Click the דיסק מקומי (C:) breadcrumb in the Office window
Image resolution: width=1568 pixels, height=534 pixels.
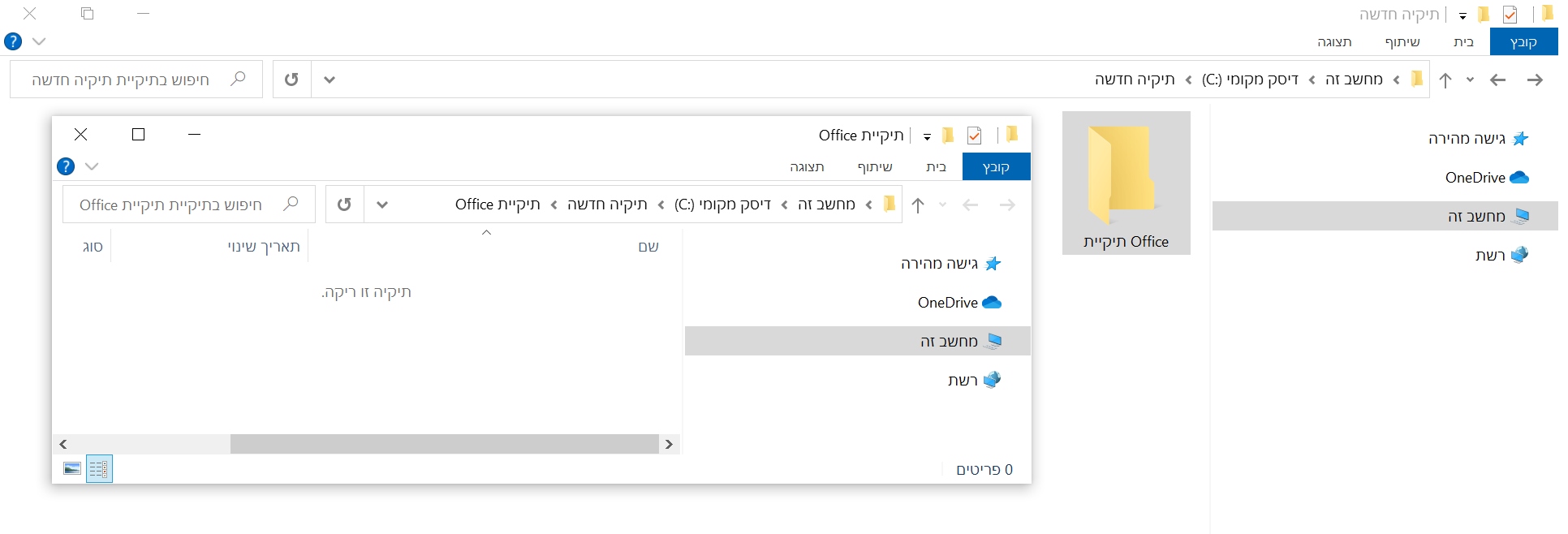click(x=722, y=205)
